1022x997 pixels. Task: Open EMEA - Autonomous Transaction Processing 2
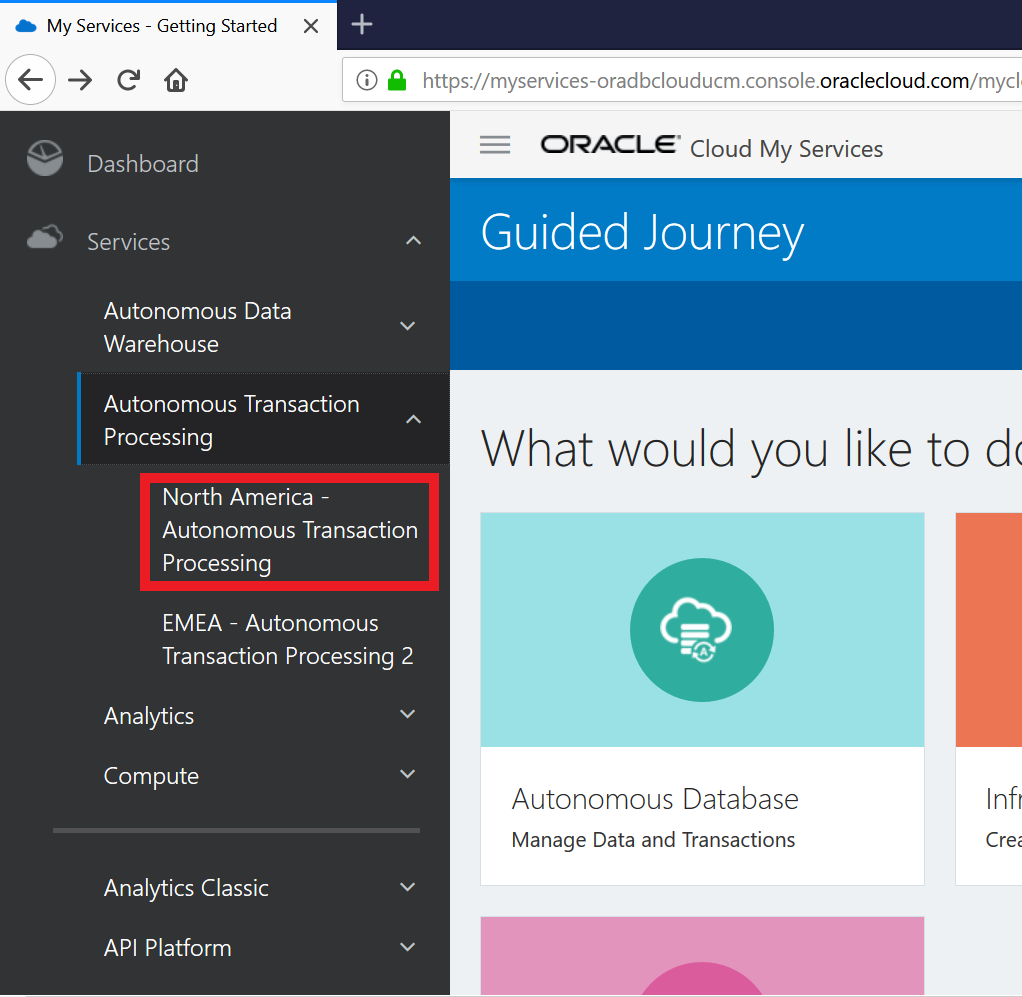tap(287, 639)
